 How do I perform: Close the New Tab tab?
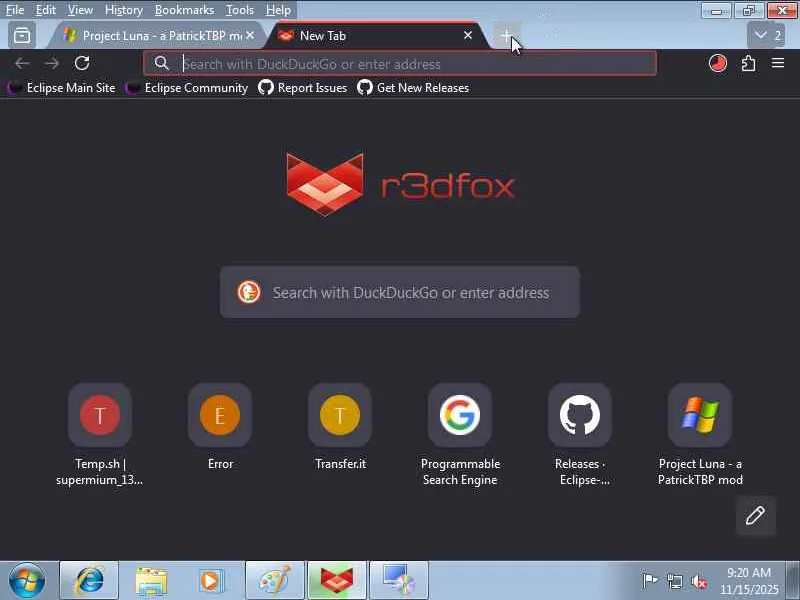coord(468,35)
